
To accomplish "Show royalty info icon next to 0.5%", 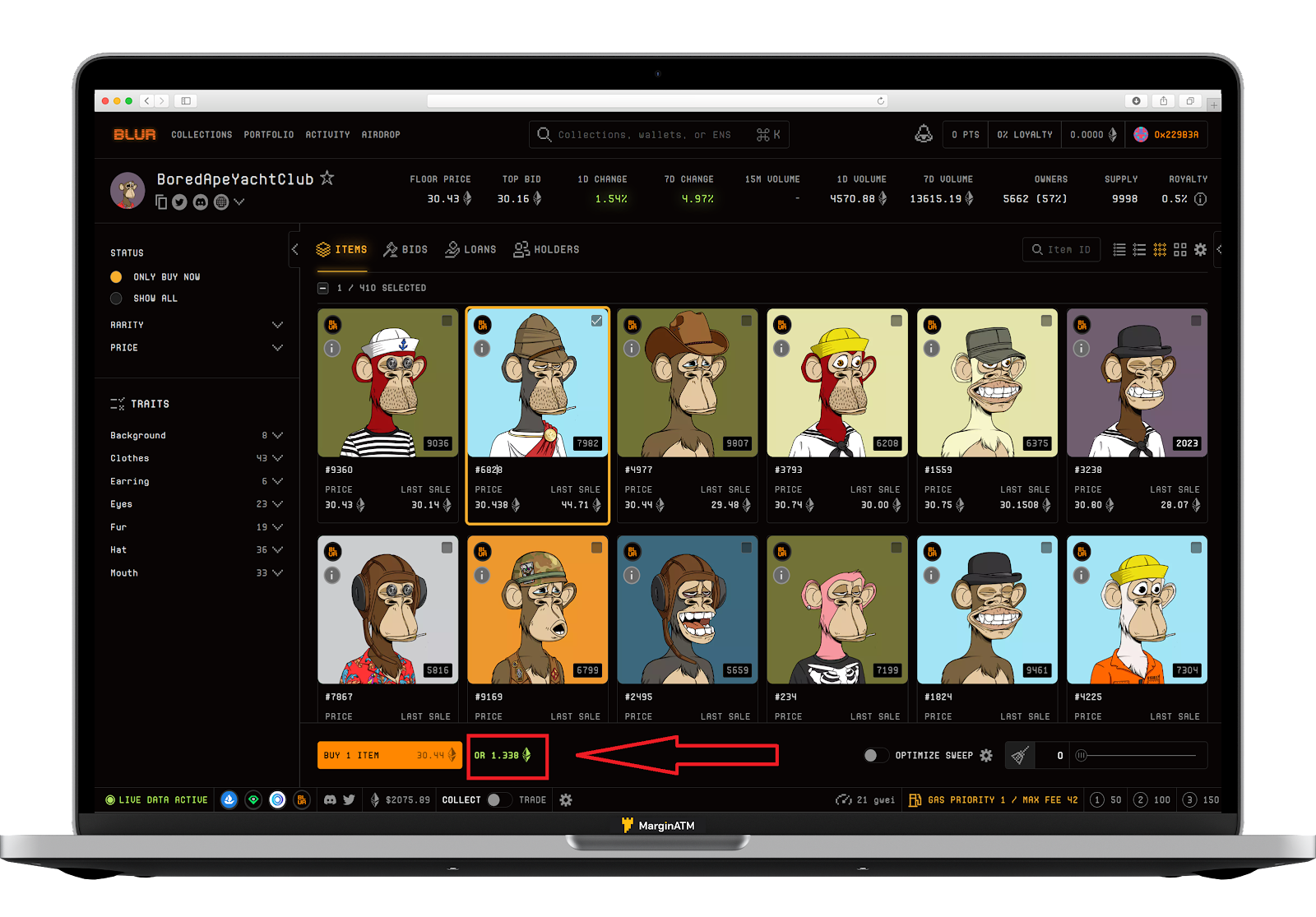I will coord(1201,199).
